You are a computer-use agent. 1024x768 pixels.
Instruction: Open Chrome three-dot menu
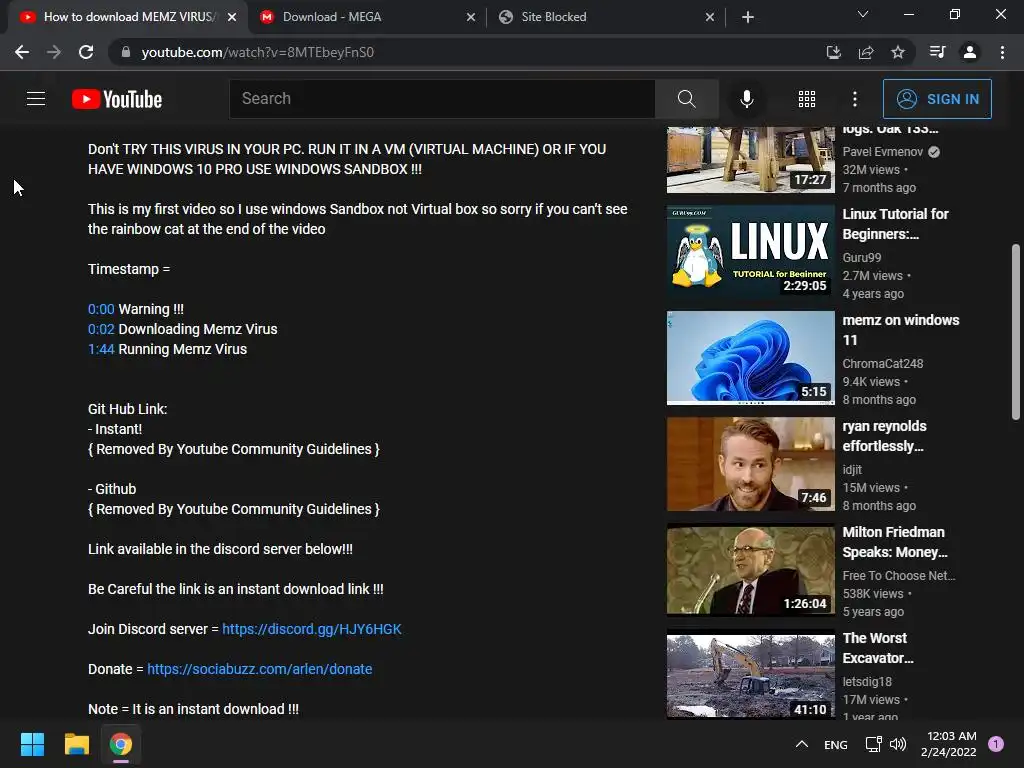(x=1002, y=52)
